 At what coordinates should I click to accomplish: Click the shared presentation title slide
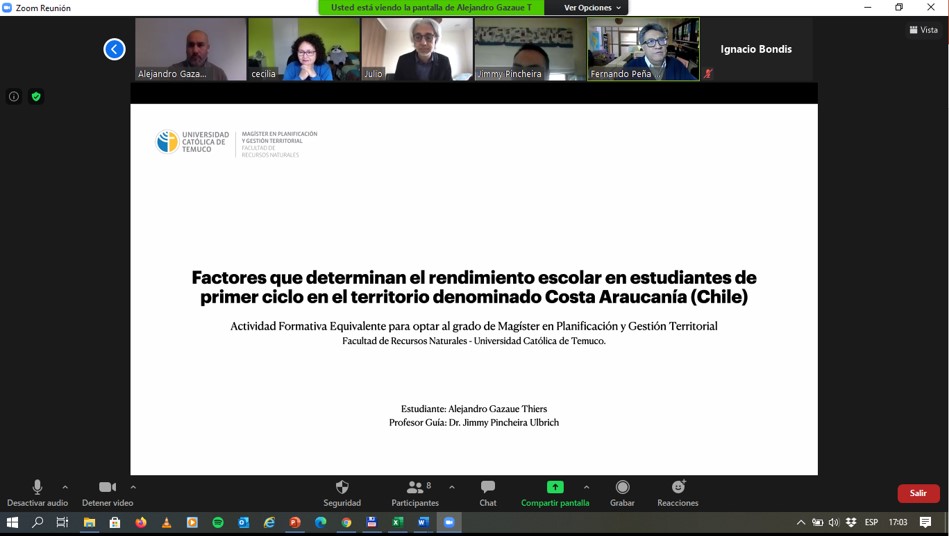(474, 289)
